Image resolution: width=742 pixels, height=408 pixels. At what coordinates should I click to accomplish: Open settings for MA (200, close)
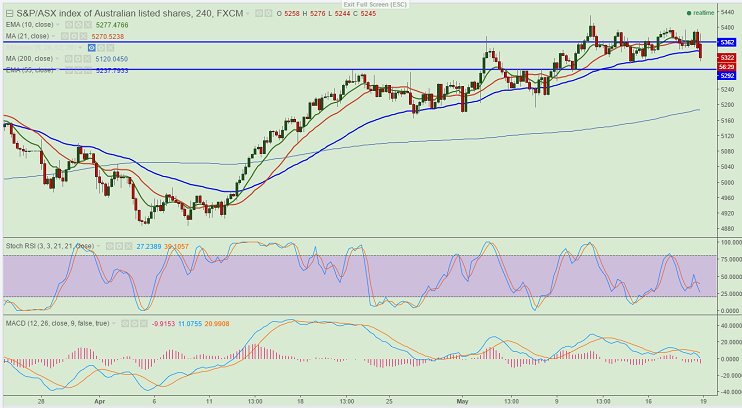click(78, 59)
